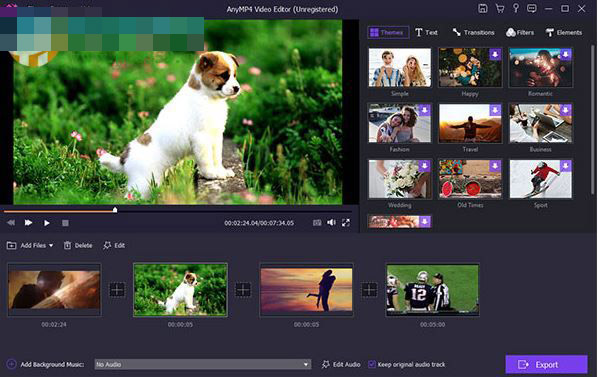Click the previous frame playback button
The width and height of the screenshot is (598, 377).
click(x=11, y=223)
